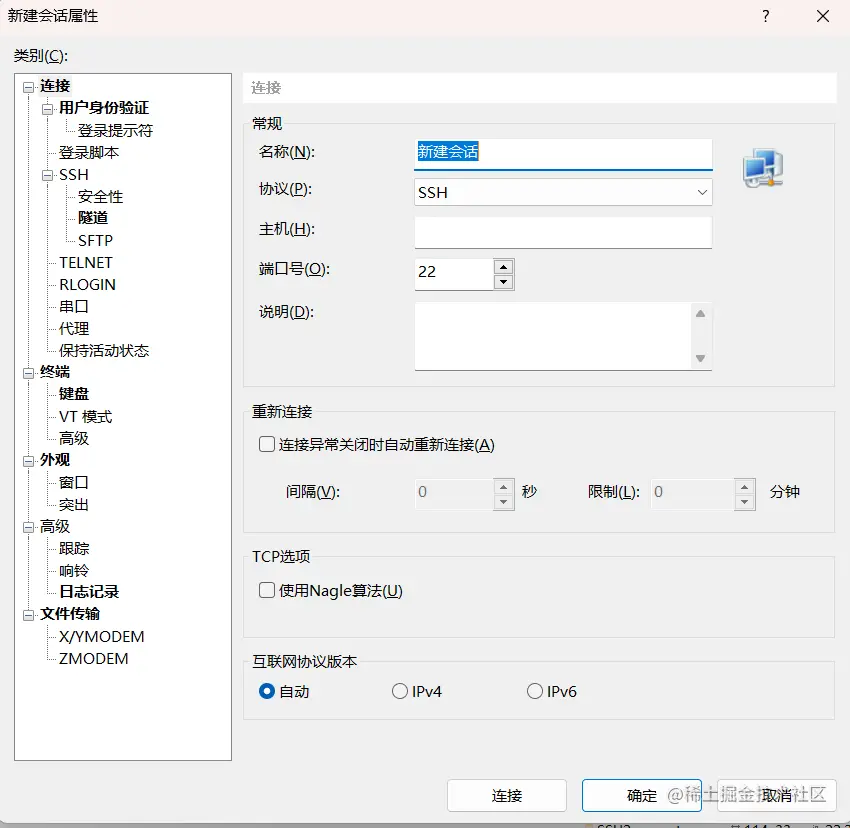The width and height of the screenshot is (850, 828).
Task: Click the 说明 text area
Action: click(x=553, y=336)
